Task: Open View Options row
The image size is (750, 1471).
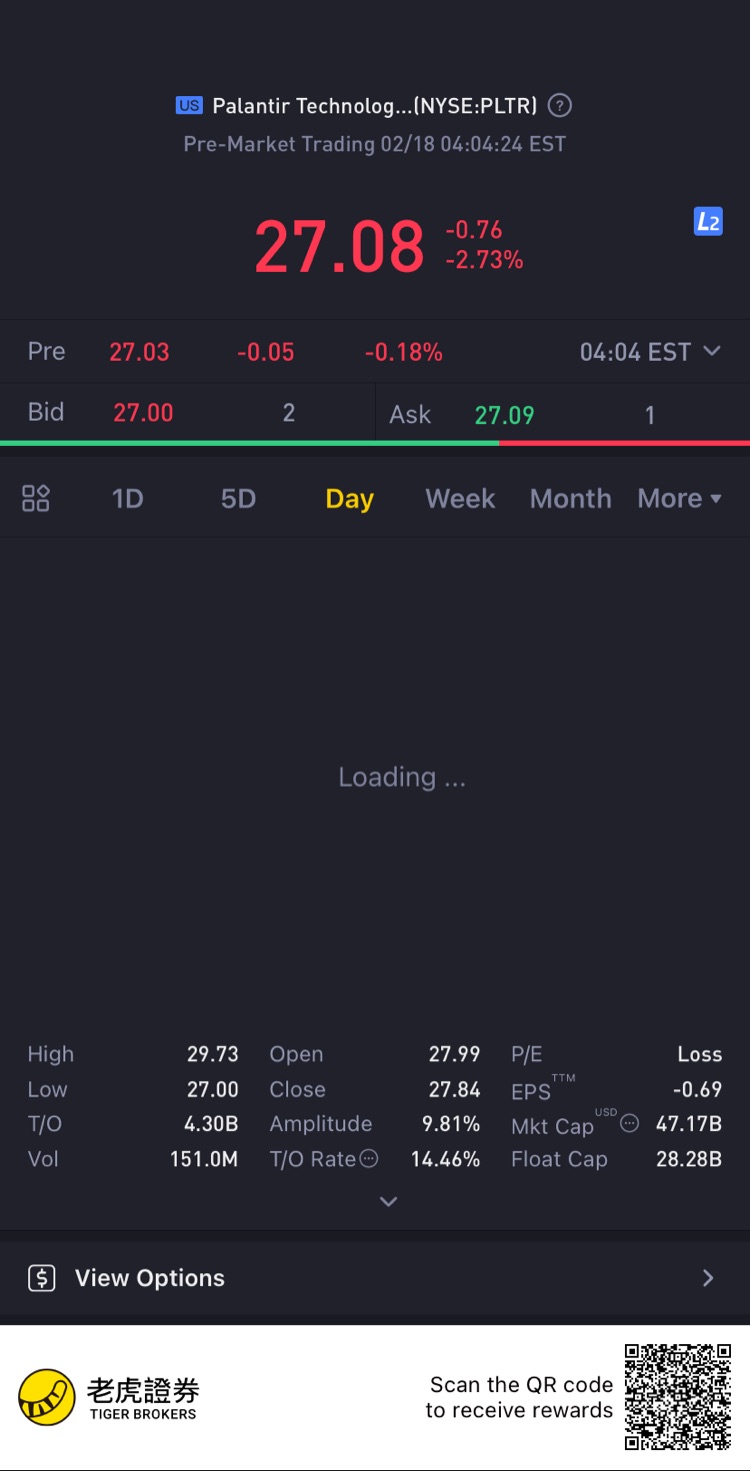Action: (150, 1278)
